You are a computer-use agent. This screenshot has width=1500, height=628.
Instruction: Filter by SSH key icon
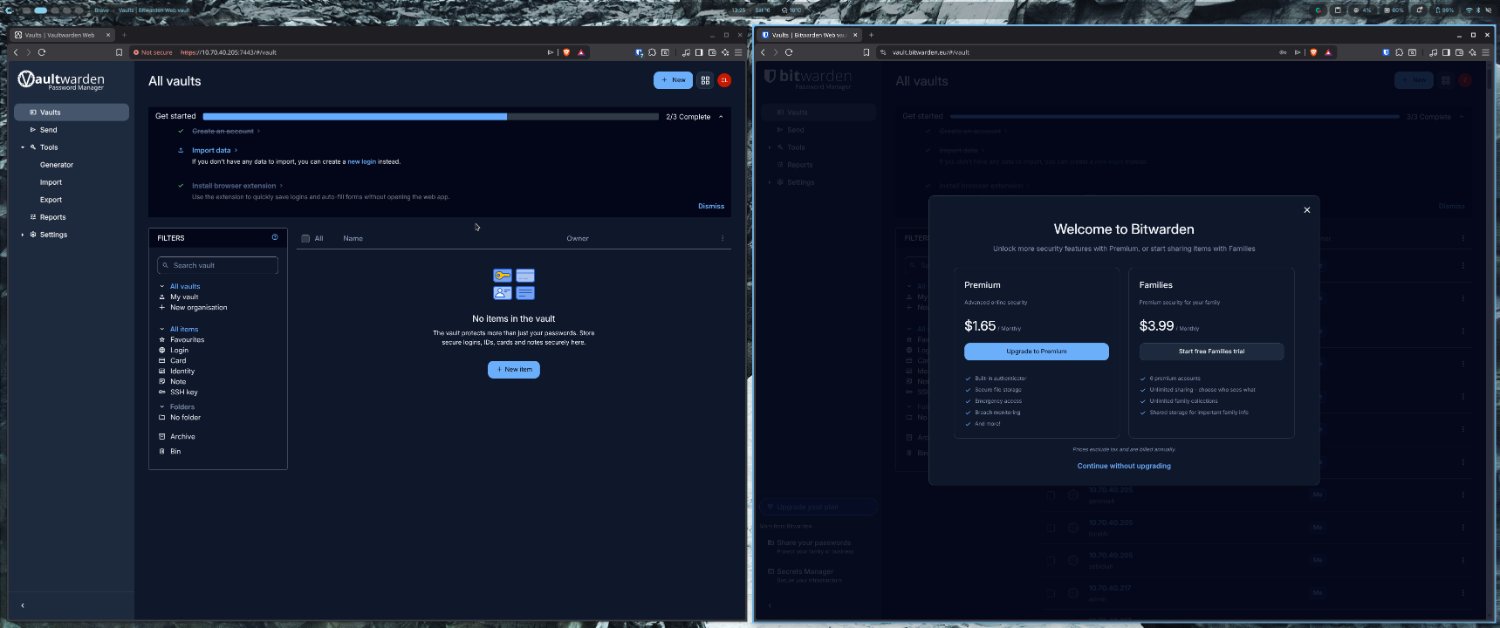click(162, 392)
